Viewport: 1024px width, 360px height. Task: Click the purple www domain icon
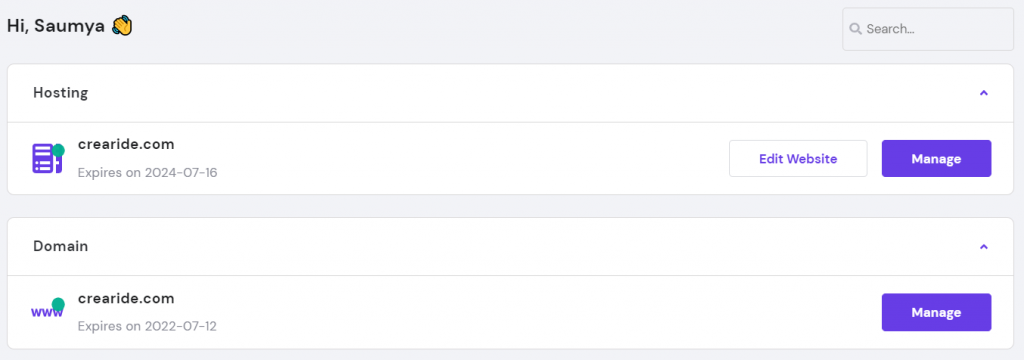coord(47,312)
